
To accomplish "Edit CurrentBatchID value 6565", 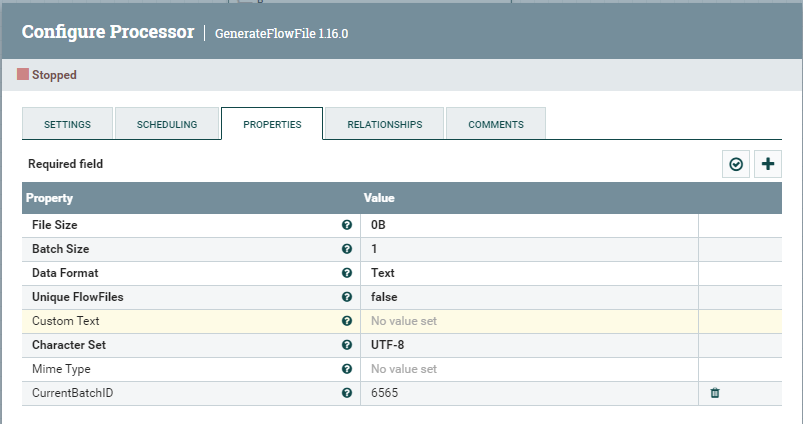I will (529, 393).
